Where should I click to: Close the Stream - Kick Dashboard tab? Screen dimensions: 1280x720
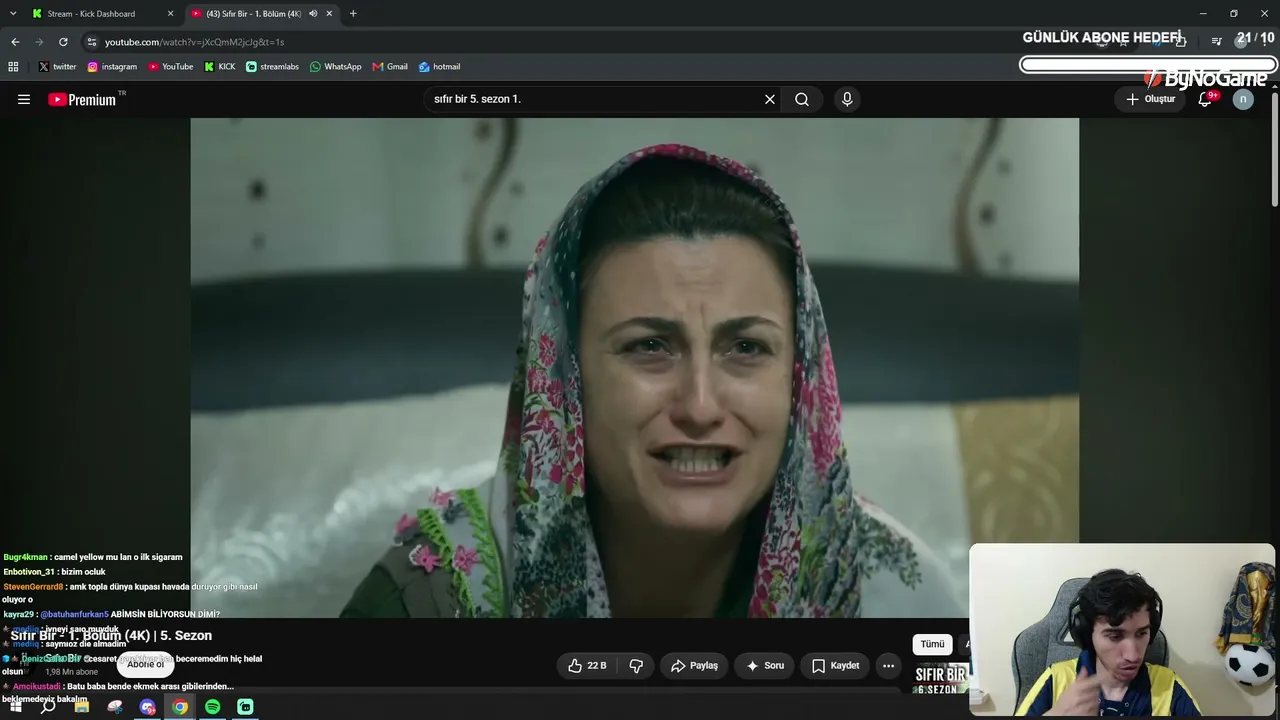coord(170,13)
